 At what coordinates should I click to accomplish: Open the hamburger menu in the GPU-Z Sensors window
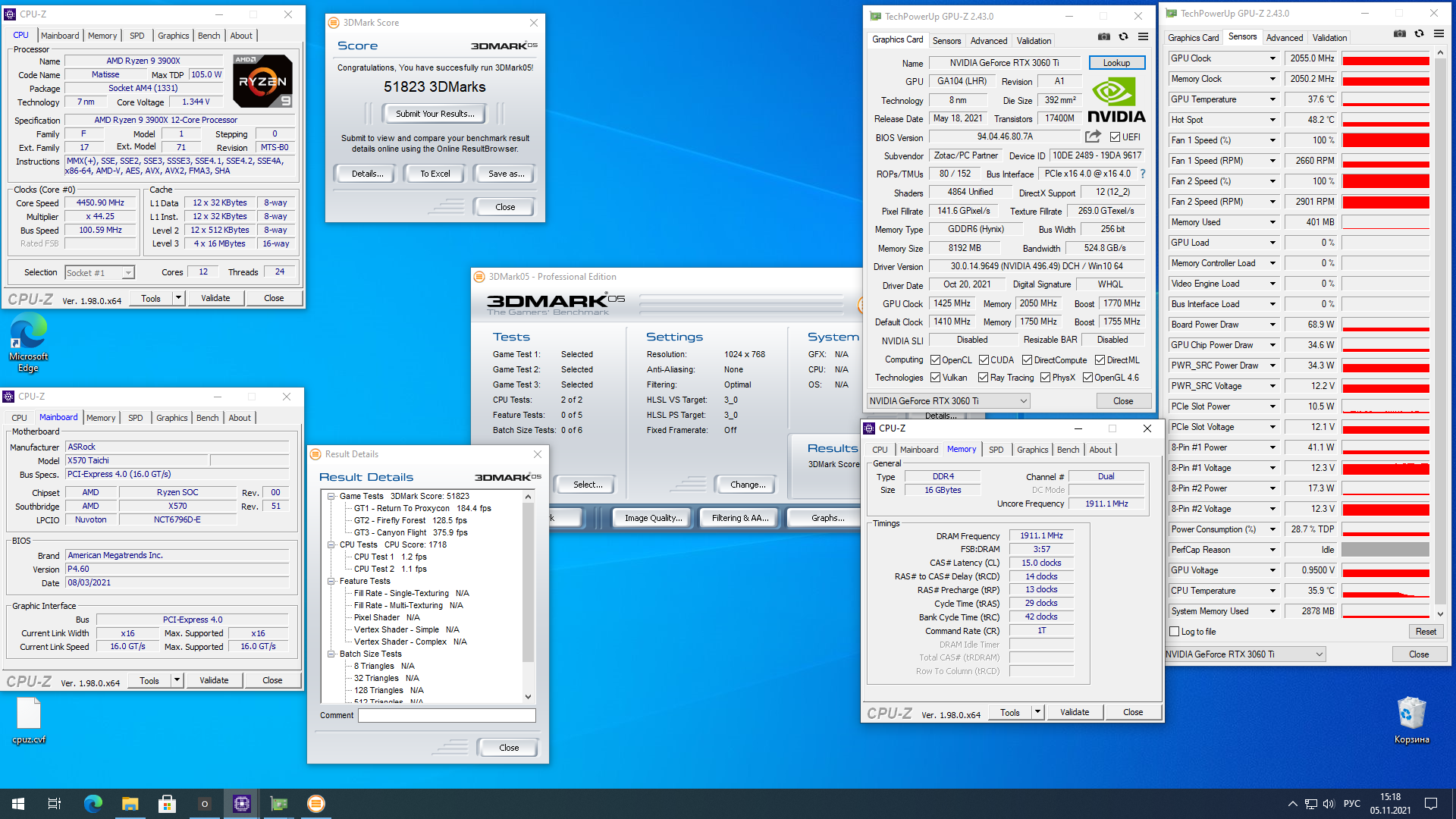coord(1439,33)
